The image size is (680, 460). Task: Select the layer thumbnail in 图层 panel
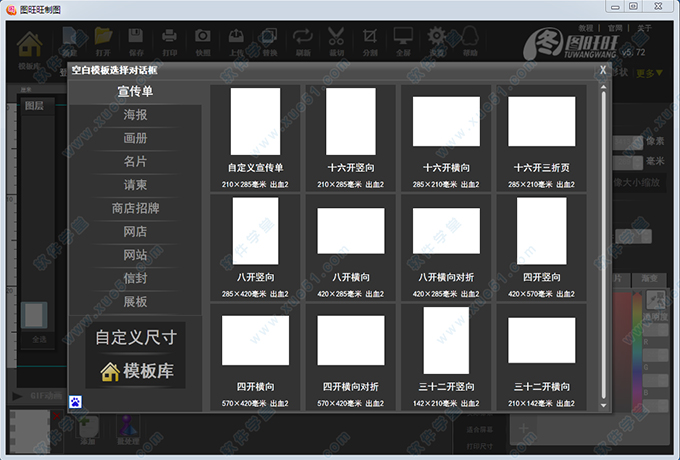click(34, 315)
